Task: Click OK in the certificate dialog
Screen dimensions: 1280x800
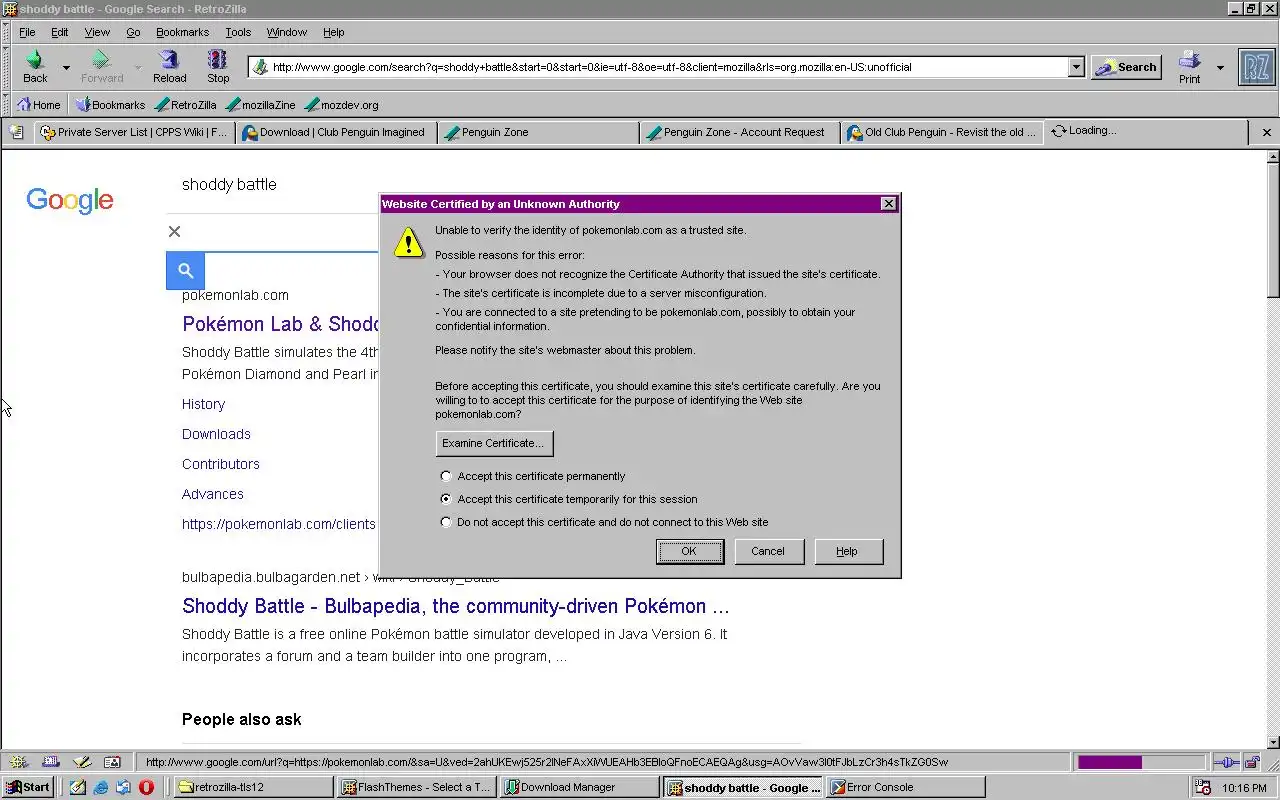Action: [x=690, y=551]
